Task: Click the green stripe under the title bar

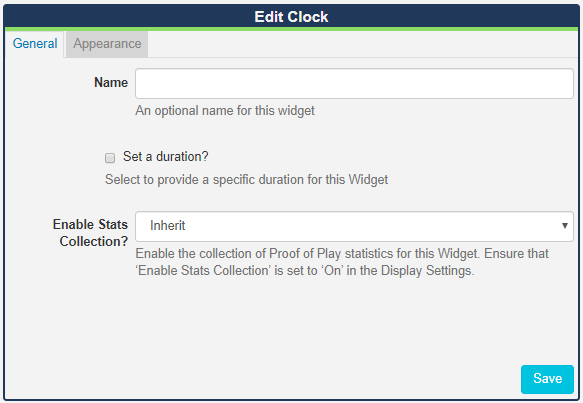Action: point(292,29)
